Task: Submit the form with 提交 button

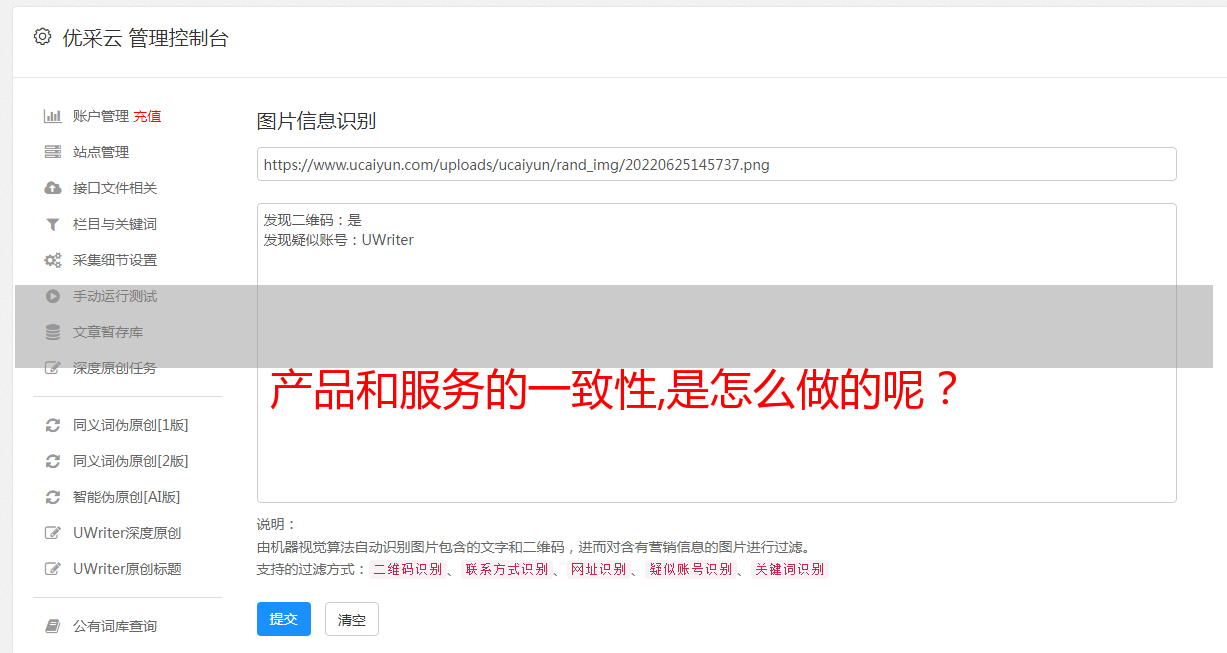Action: click(284, 619)
